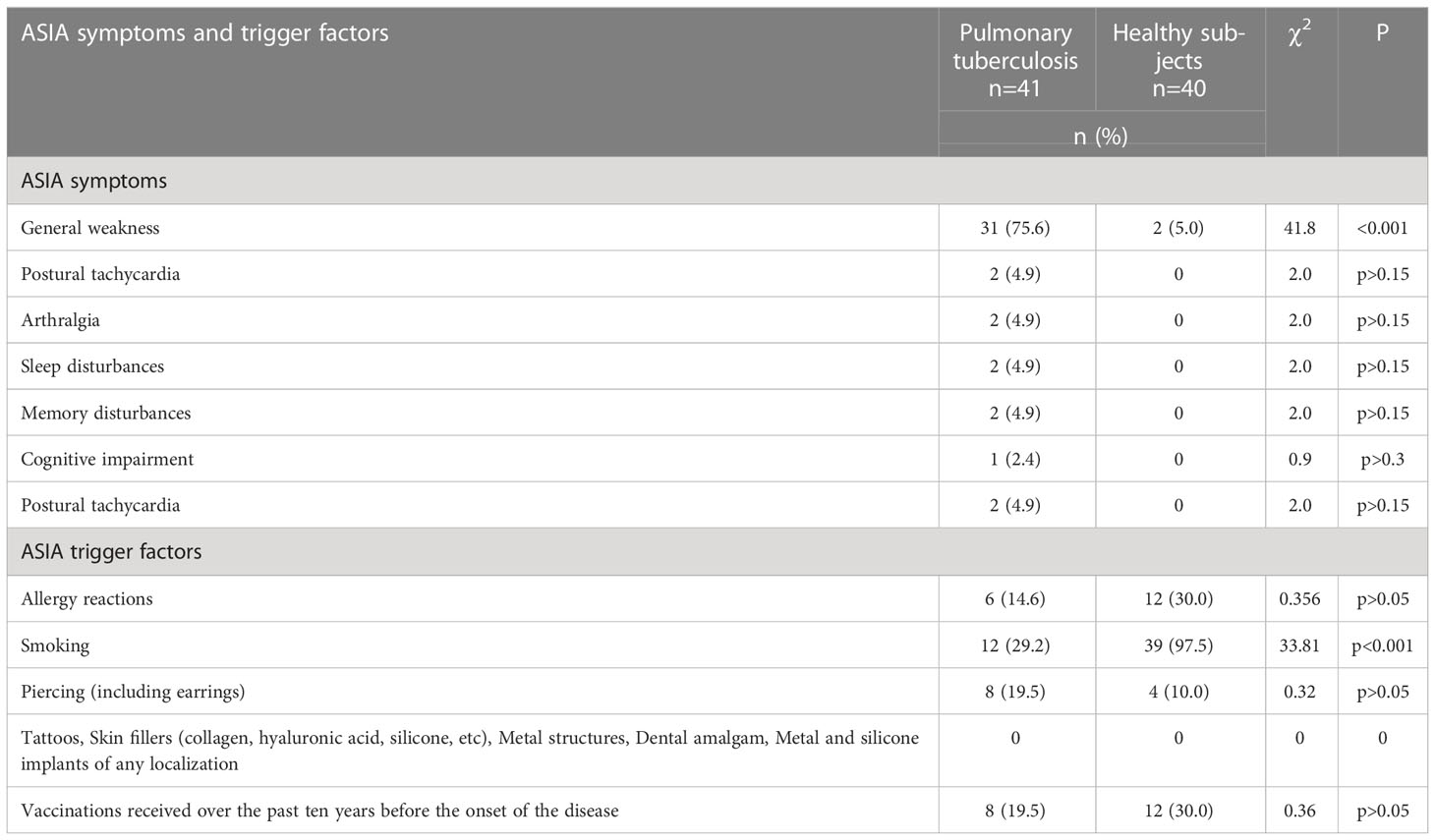Click the Pulmonary tuberculosis n=41 column header
The image size is (1435, 840).
(x=1015, y=61)
